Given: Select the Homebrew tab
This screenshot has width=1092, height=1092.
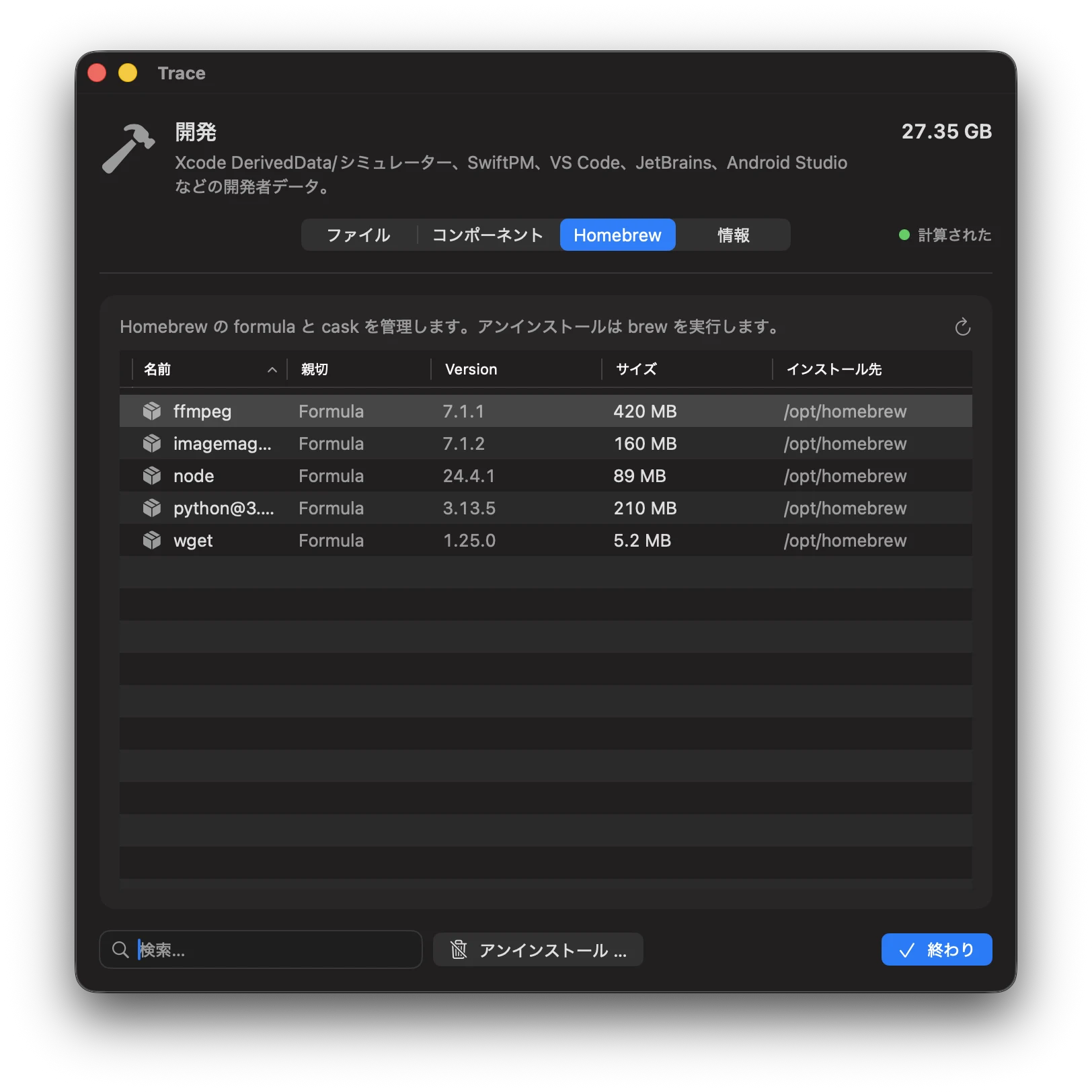Looking at the screenshot, I should pos(617,235).
